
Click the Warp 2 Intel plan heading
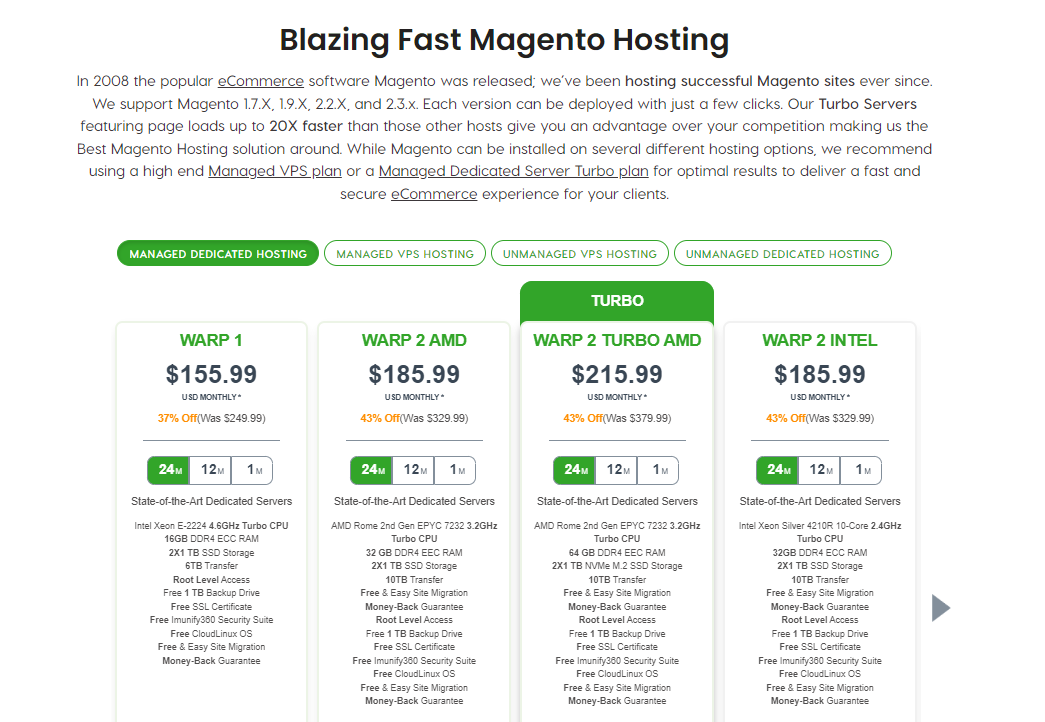coord(820,340)
